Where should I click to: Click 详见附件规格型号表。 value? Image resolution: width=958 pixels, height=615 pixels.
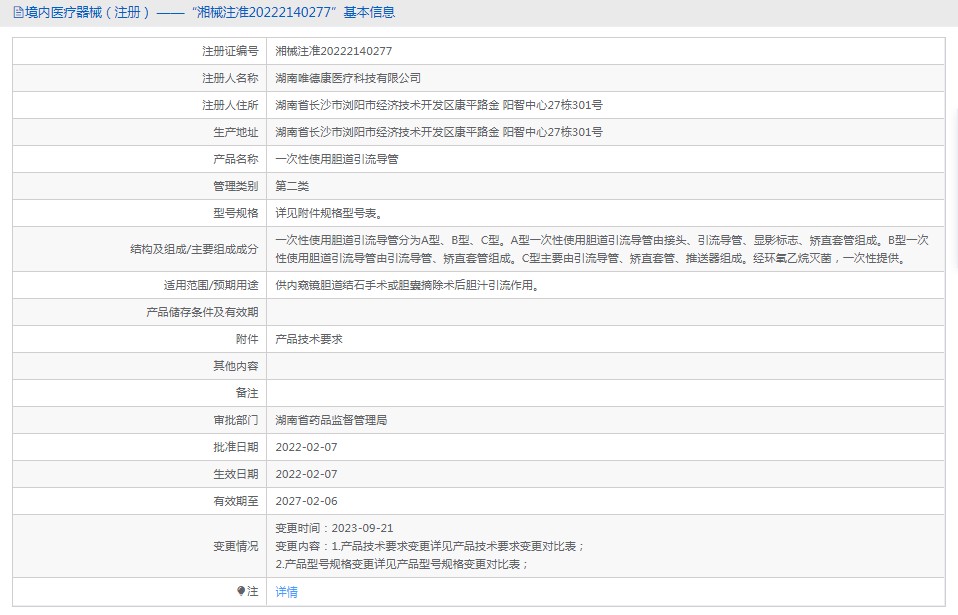coord(329,213)
